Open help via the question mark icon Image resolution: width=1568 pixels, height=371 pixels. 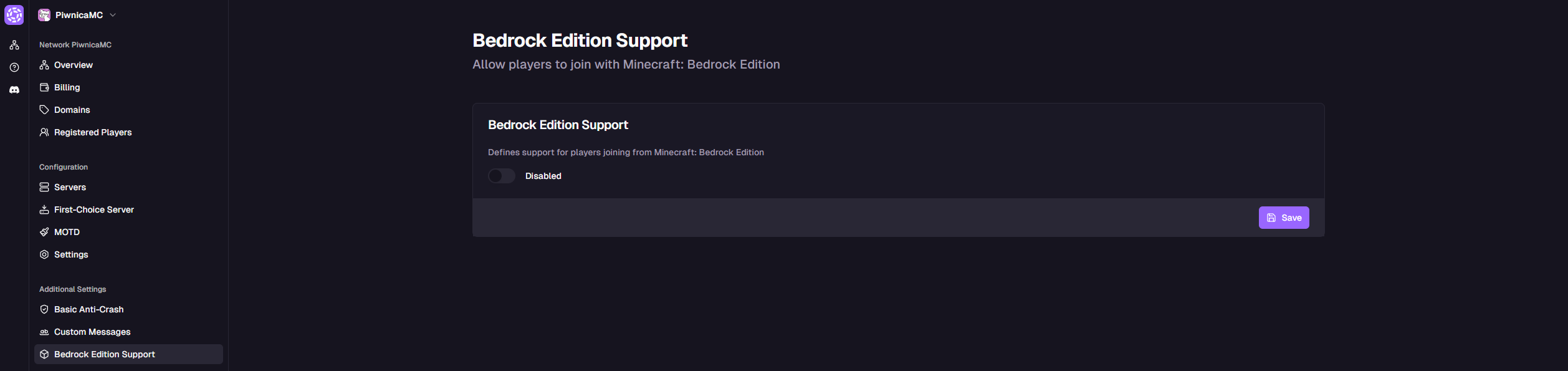coord(14,67)
